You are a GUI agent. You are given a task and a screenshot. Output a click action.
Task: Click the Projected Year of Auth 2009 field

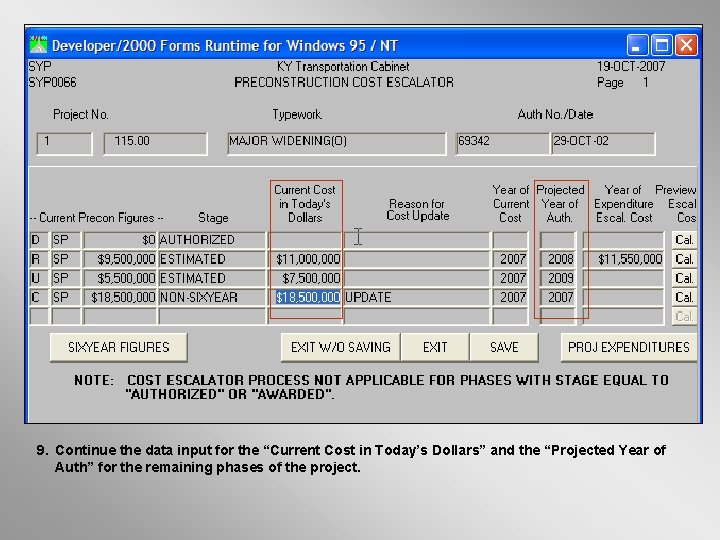tap(558, 278)
